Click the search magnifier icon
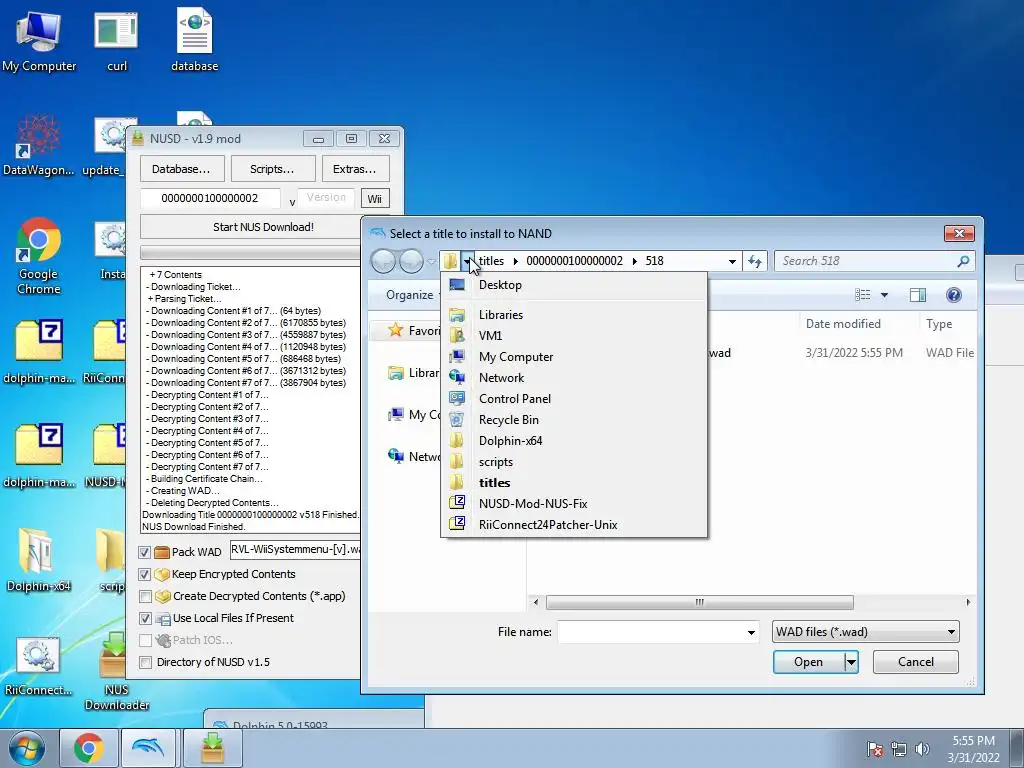Screen dimensions: 1024x768 point(963,261)
